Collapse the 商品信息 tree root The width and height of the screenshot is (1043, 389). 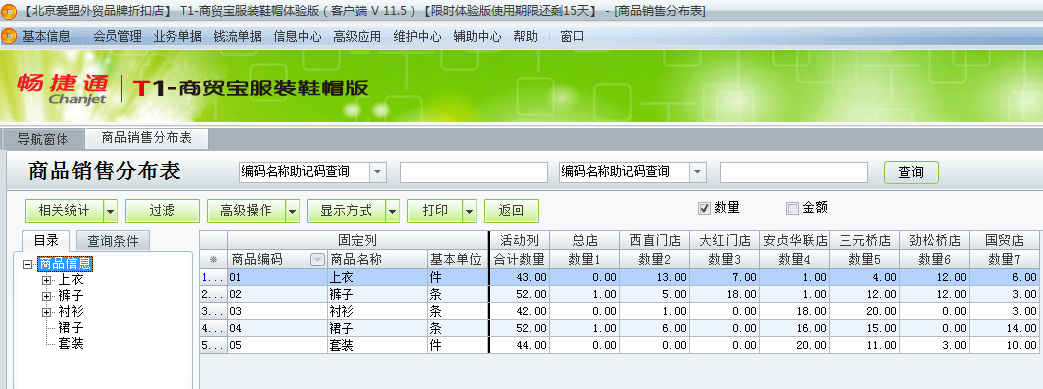[x=27, y=265]
